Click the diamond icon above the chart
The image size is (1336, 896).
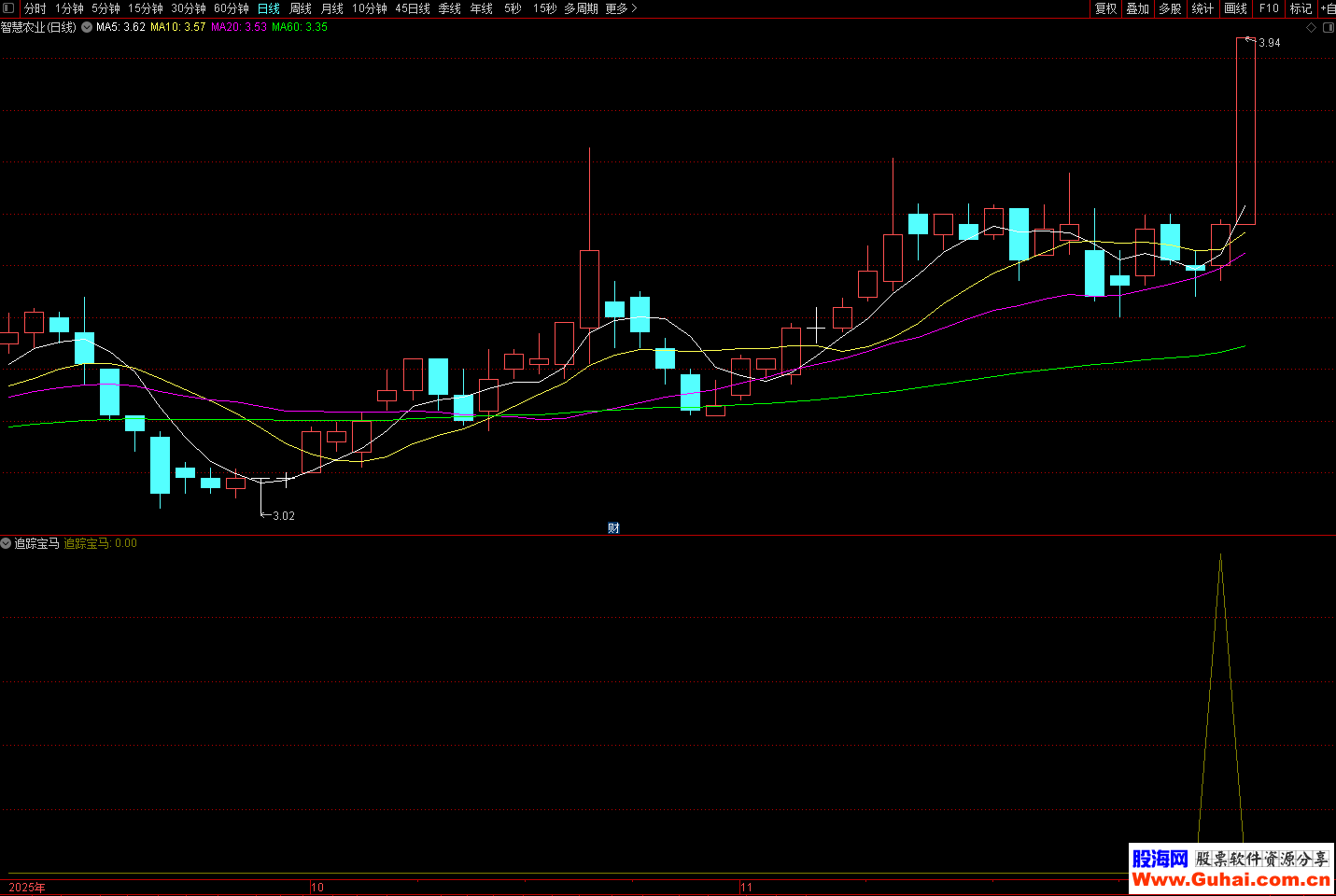pos(1311,28)
